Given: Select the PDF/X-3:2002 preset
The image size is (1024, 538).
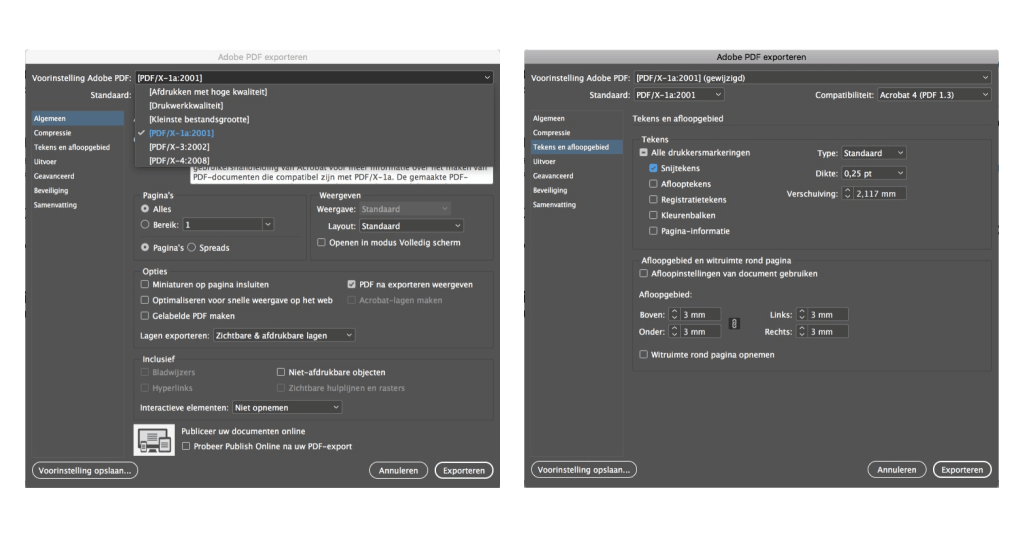Looking at the screenshot, I should 179,147.
